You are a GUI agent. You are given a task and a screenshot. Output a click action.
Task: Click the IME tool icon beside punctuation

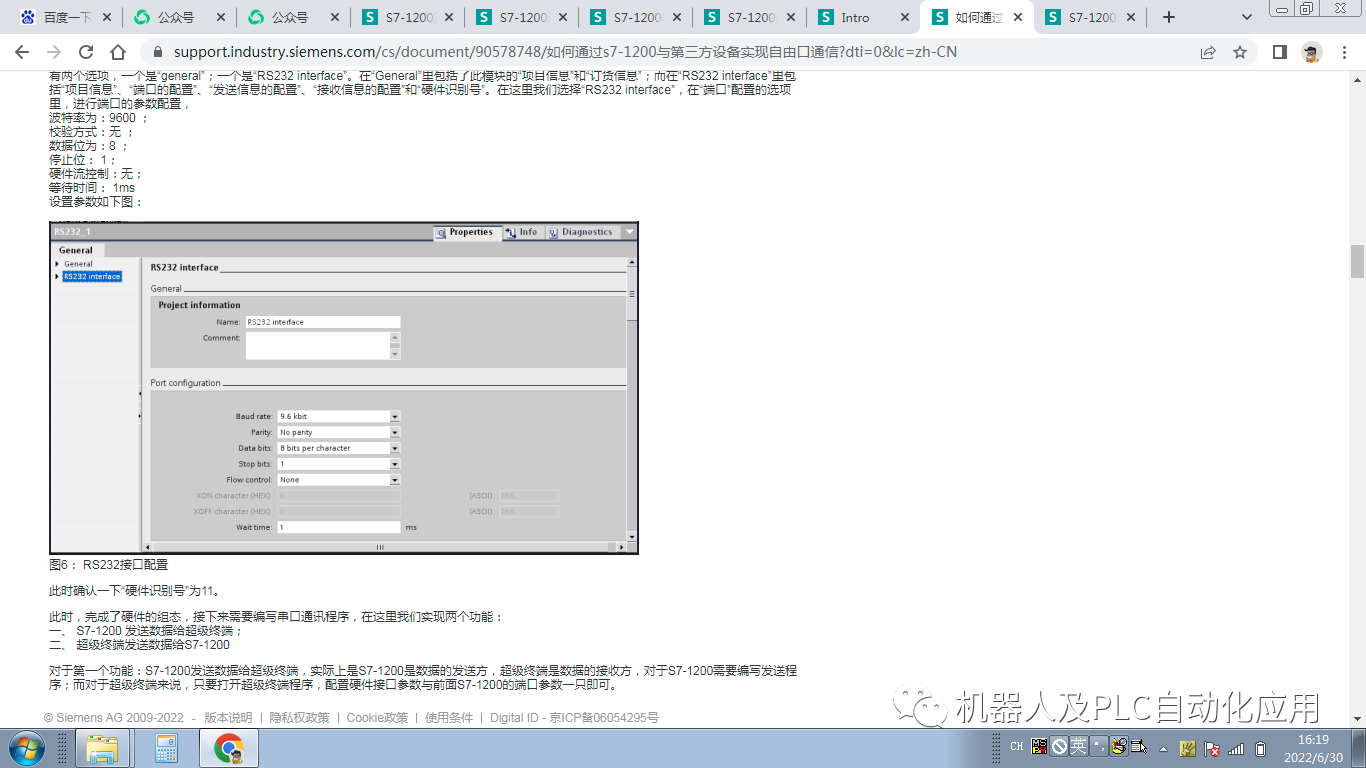point(1118,746)
